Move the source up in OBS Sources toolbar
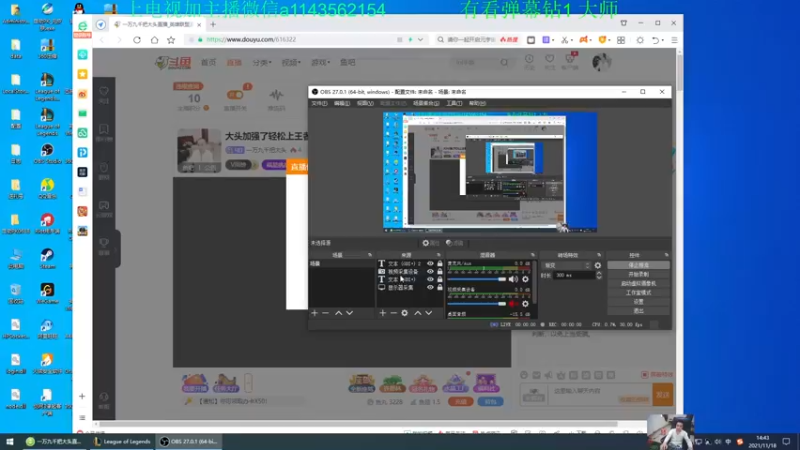The width and height of the screenshot is (800, 450). 417,313
